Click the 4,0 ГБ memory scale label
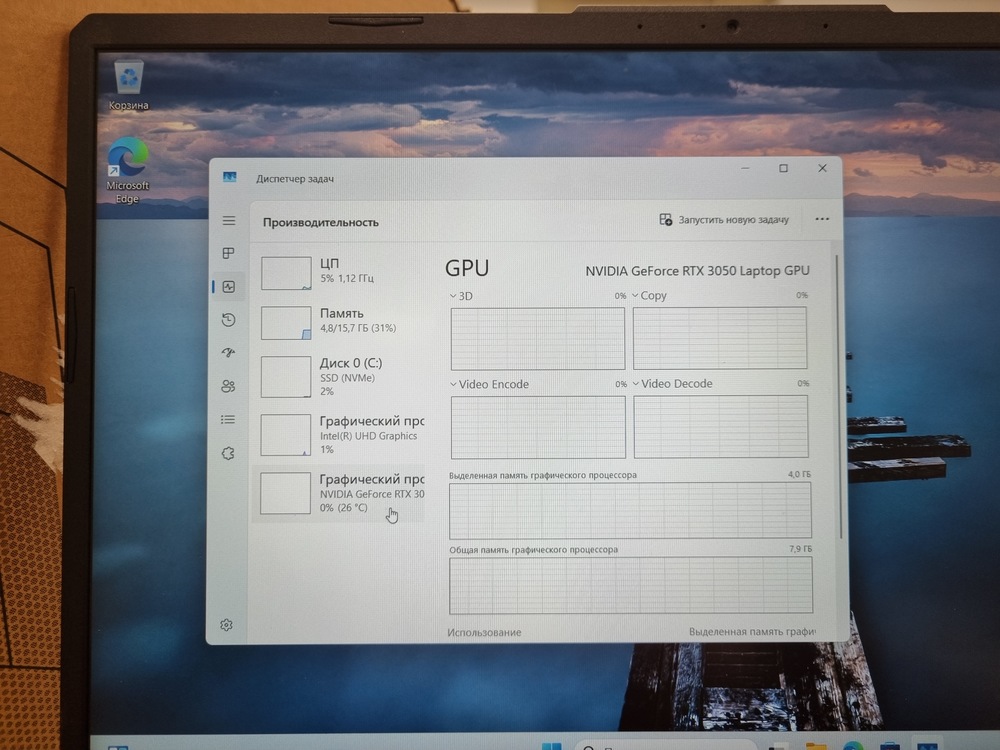The width and height of the screenshot is (1000, 750). point(799,474)
